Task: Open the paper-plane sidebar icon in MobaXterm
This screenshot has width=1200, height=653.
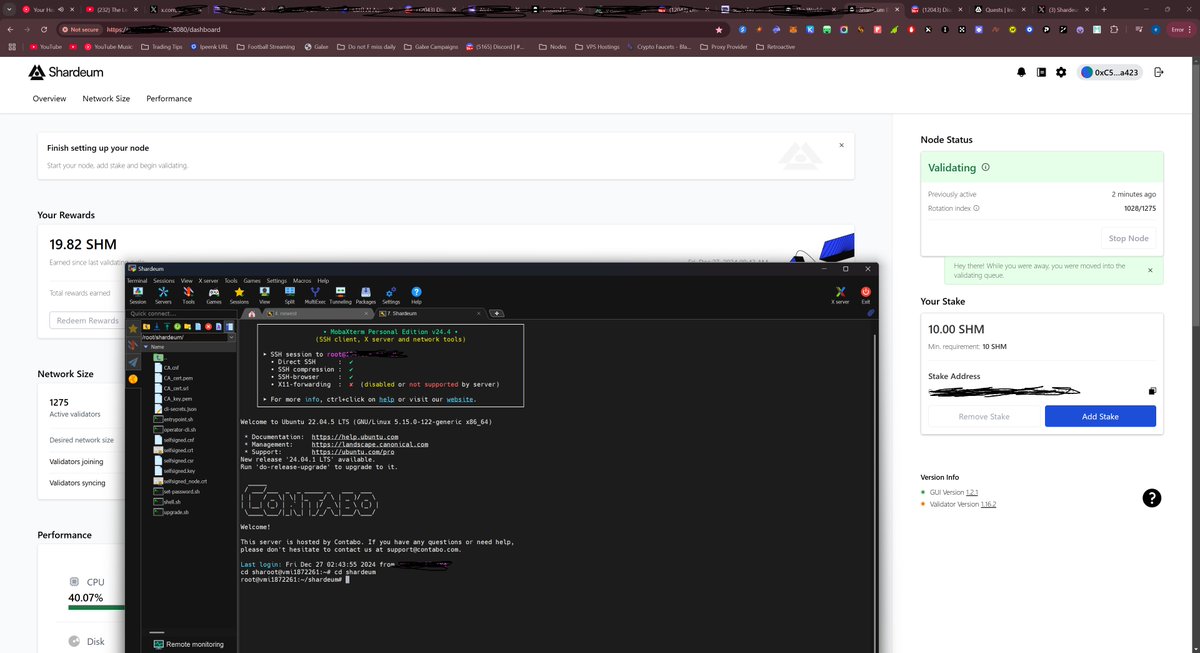Action: coord(133,362)
